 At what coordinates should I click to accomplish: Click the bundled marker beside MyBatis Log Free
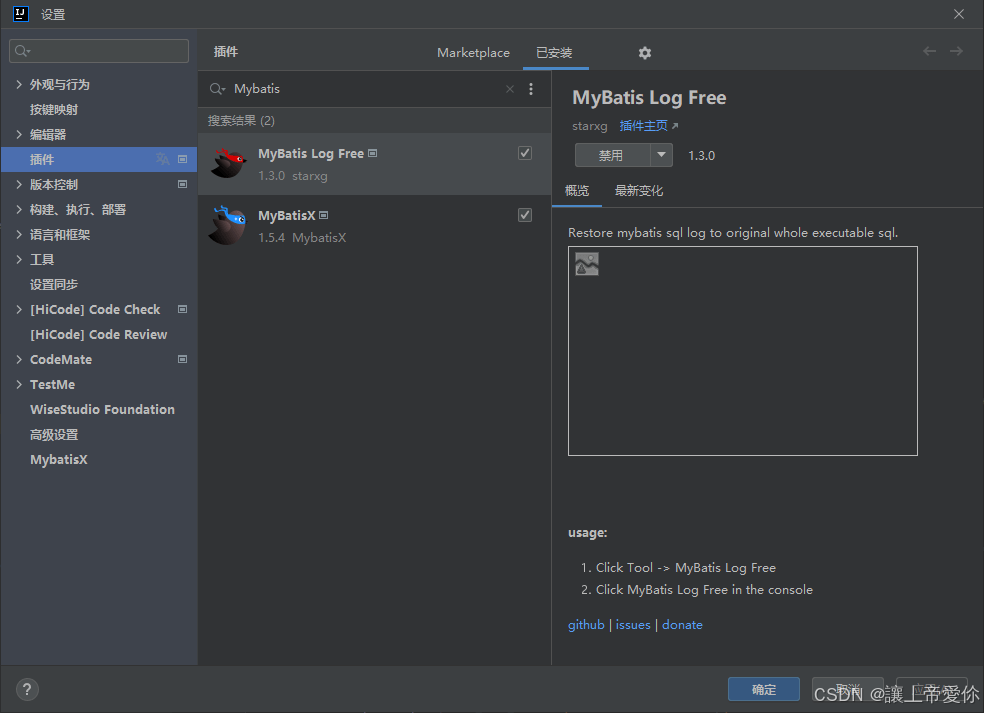tap(373, 153)
